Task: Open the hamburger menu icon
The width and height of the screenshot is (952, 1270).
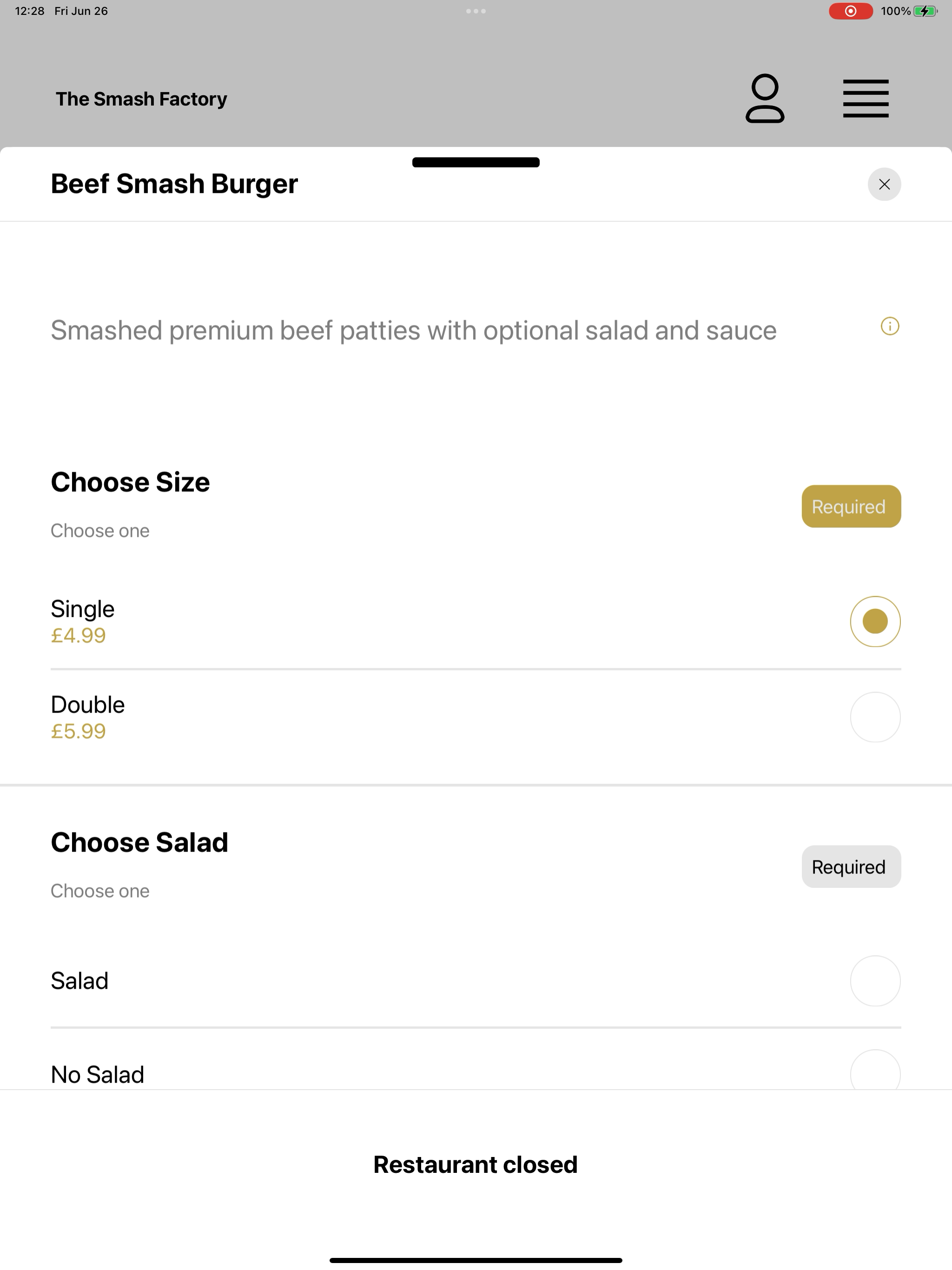Action: (x=866, y=98)
